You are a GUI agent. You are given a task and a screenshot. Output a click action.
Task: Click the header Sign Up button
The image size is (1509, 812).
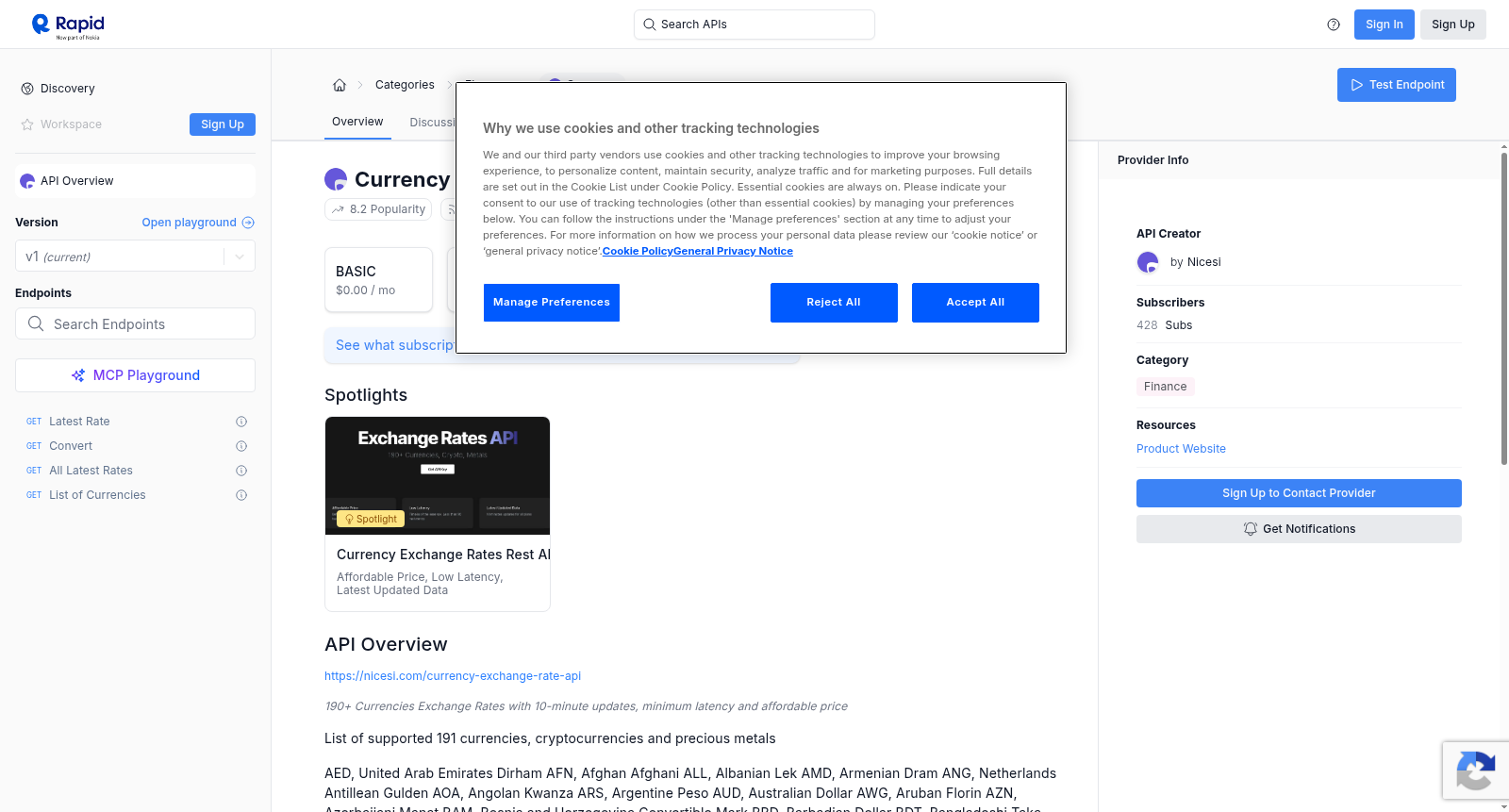(x=1453, y=25)
